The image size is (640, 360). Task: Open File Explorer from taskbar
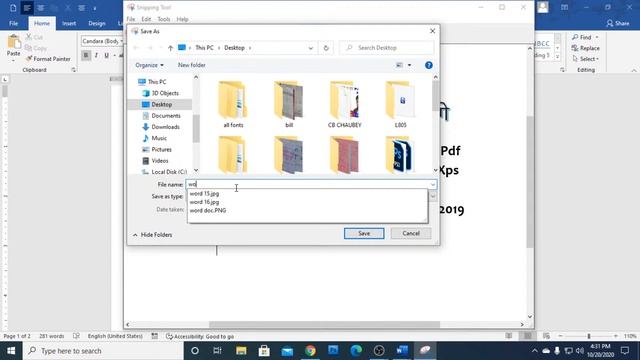[x=241, y=351]
